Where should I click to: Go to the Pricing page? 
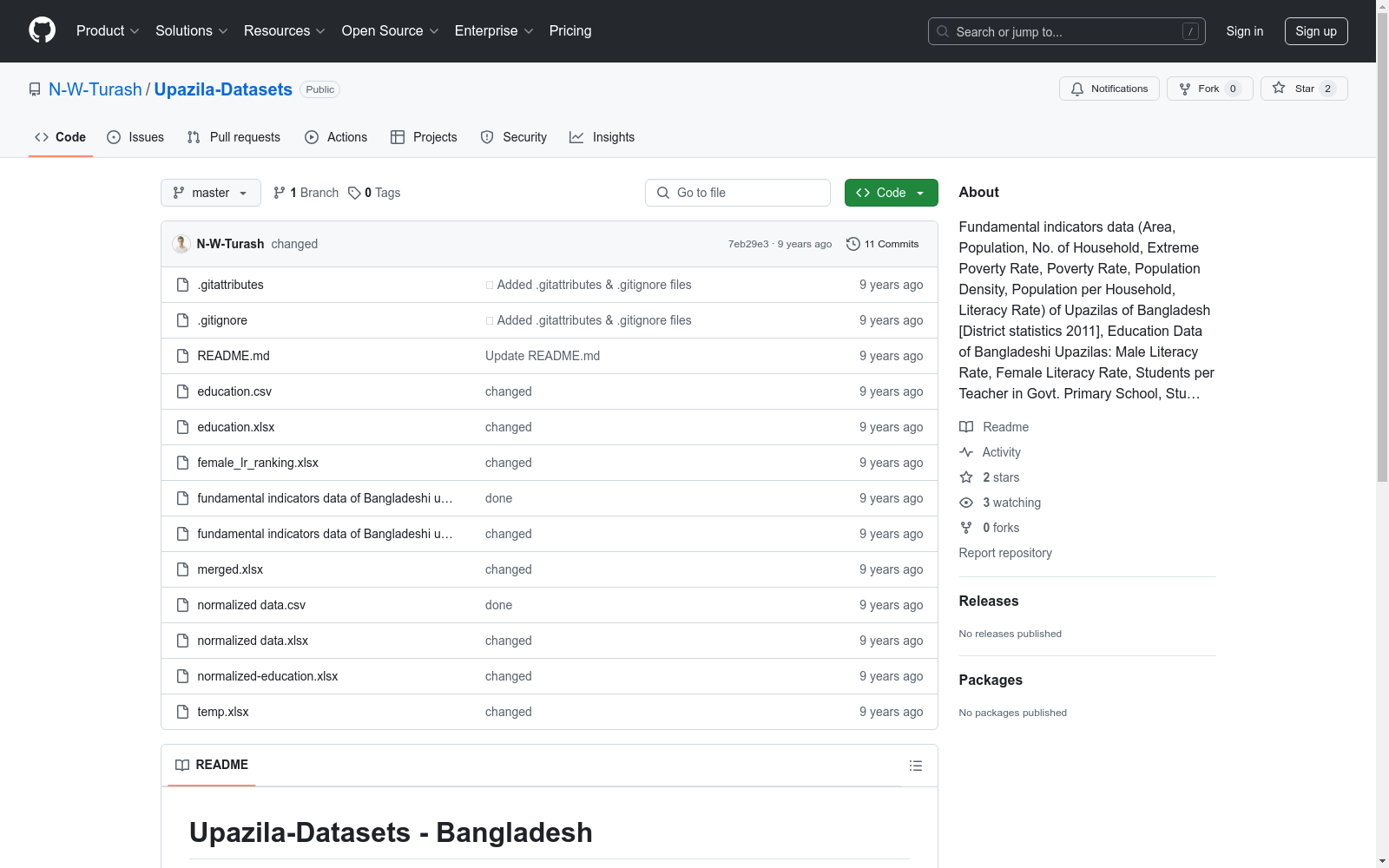tap(570, 31)
